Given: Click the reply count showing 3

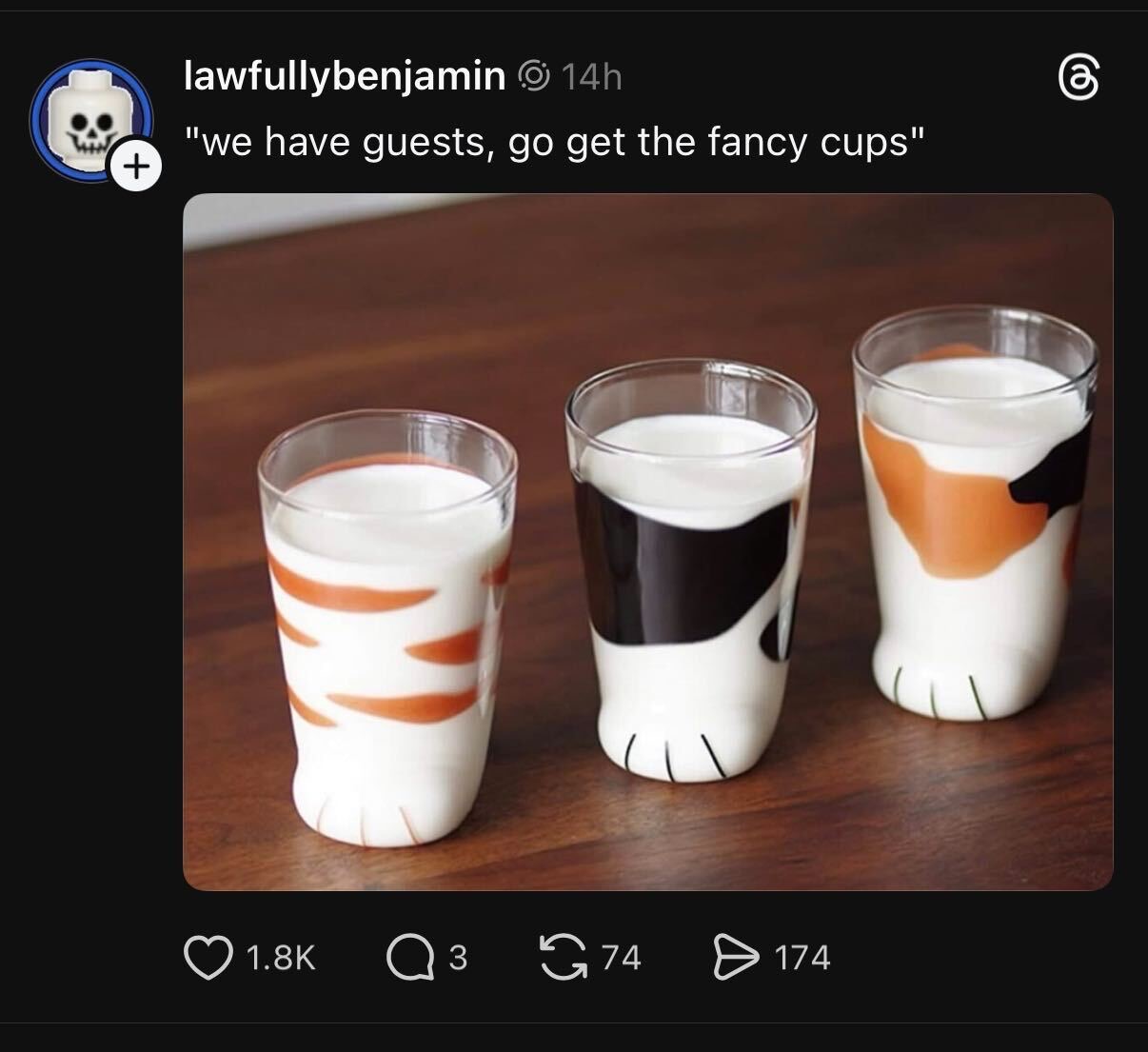Looking at the screenshot, I should 458,957.
